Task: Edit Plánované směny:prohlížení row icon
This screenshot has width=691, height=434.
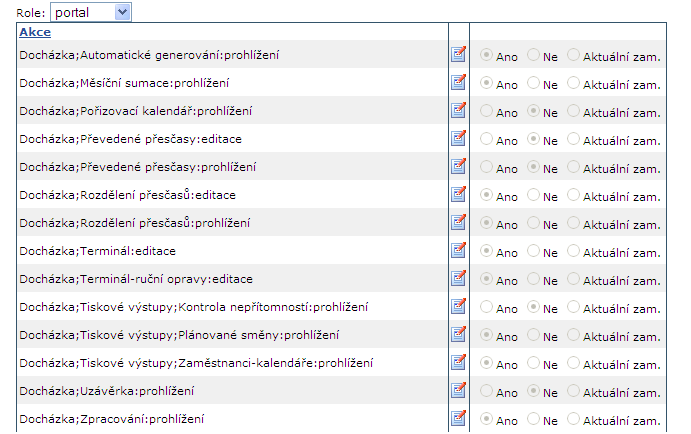Action: pos(458,334)
